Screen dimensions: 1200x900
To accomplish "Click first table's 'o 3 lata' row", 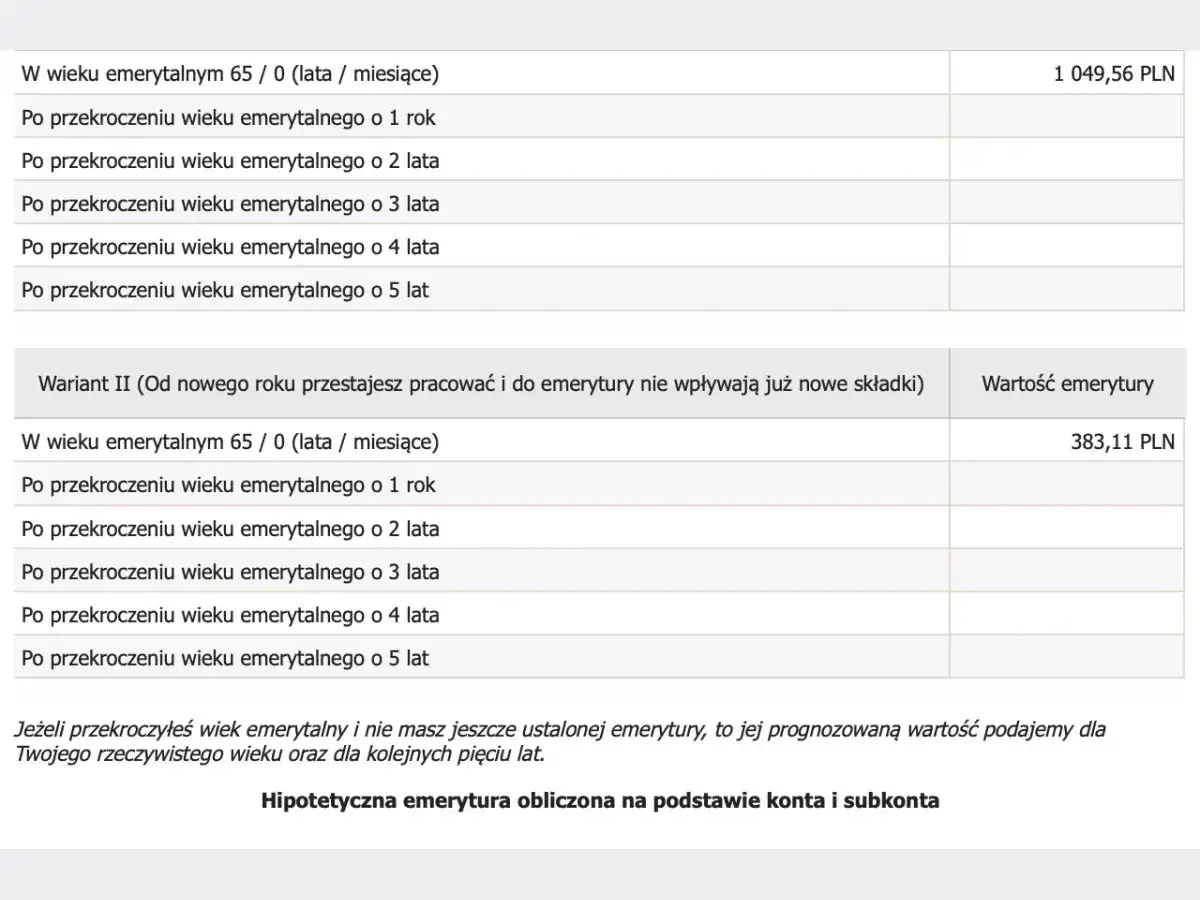I will pyautogui.click(x=600, y=203).
